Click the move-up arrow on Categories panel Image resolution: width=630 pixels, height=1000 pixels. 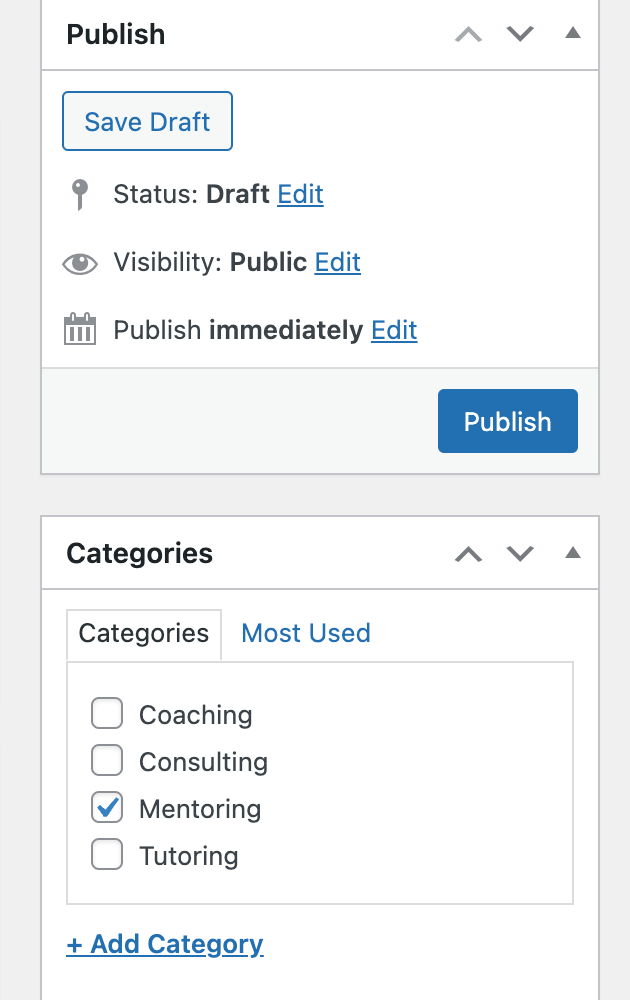pos(467,552)
